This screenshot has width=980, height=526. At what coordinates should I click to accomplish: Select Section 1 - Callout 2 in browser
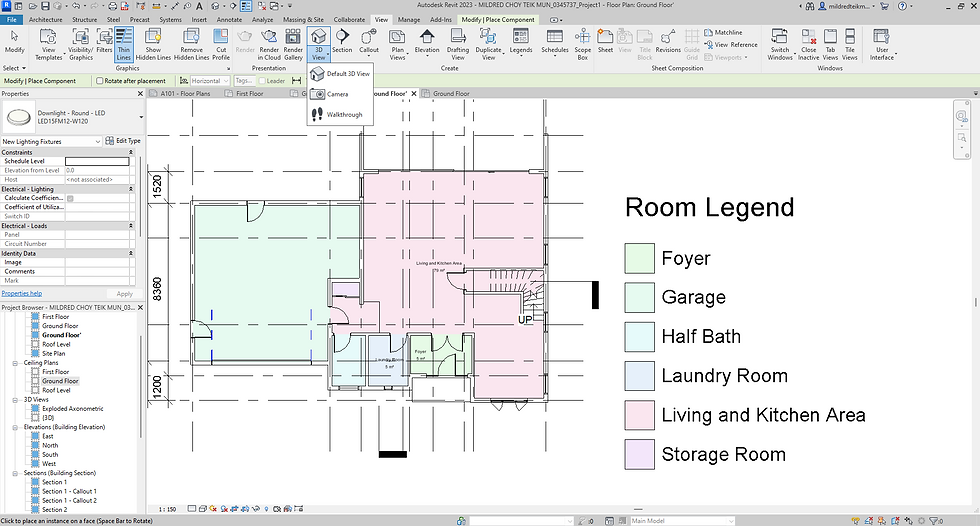[x=69, y=500]
